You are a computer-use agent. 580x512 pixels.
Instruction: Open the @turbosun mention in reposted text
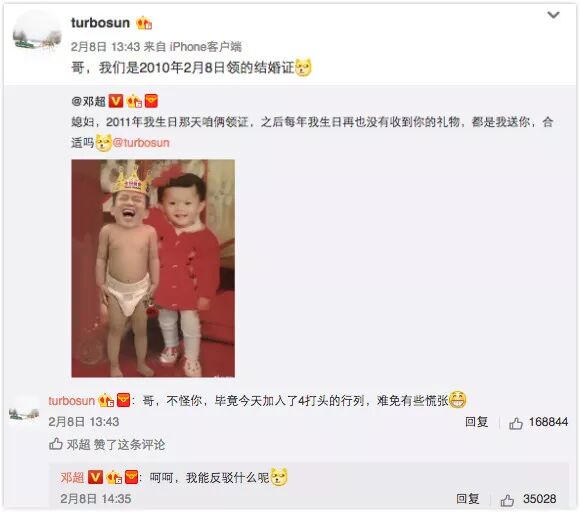[x=141, y=143]
